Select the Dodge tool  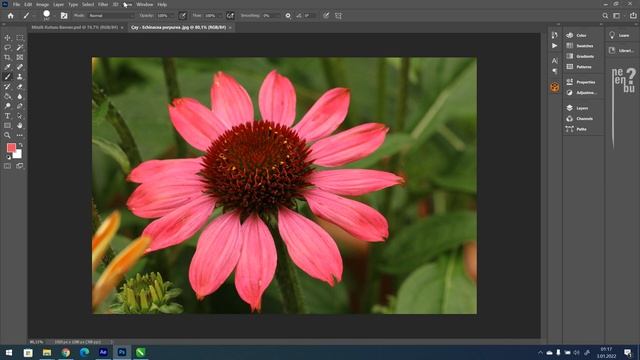[x=7, y=106]
